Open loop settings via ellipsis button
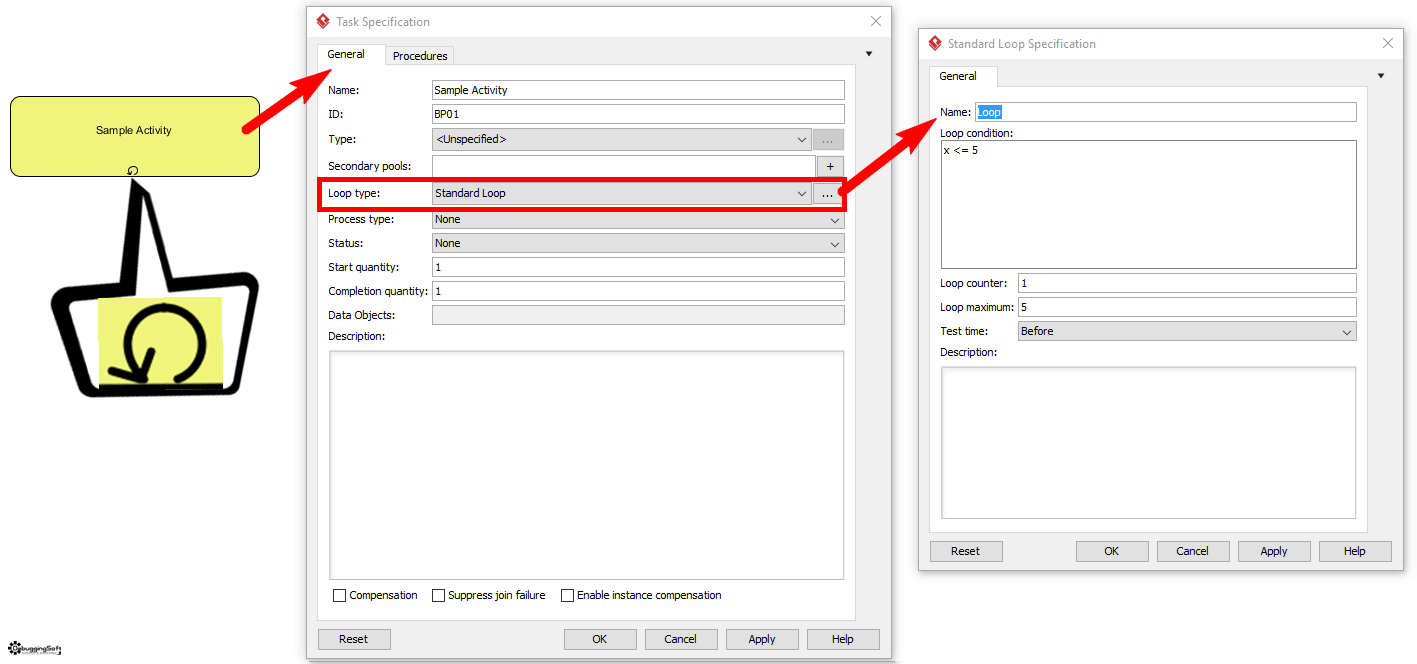1417x664 pixels. (x=827, y=194)
